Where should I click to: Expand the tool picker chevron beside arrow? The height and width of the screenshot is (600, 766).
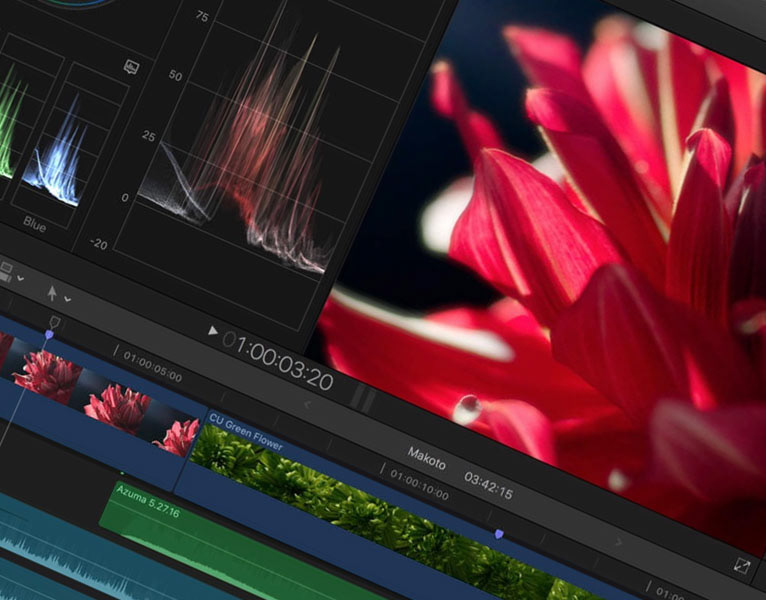click(x=68, y=299)
